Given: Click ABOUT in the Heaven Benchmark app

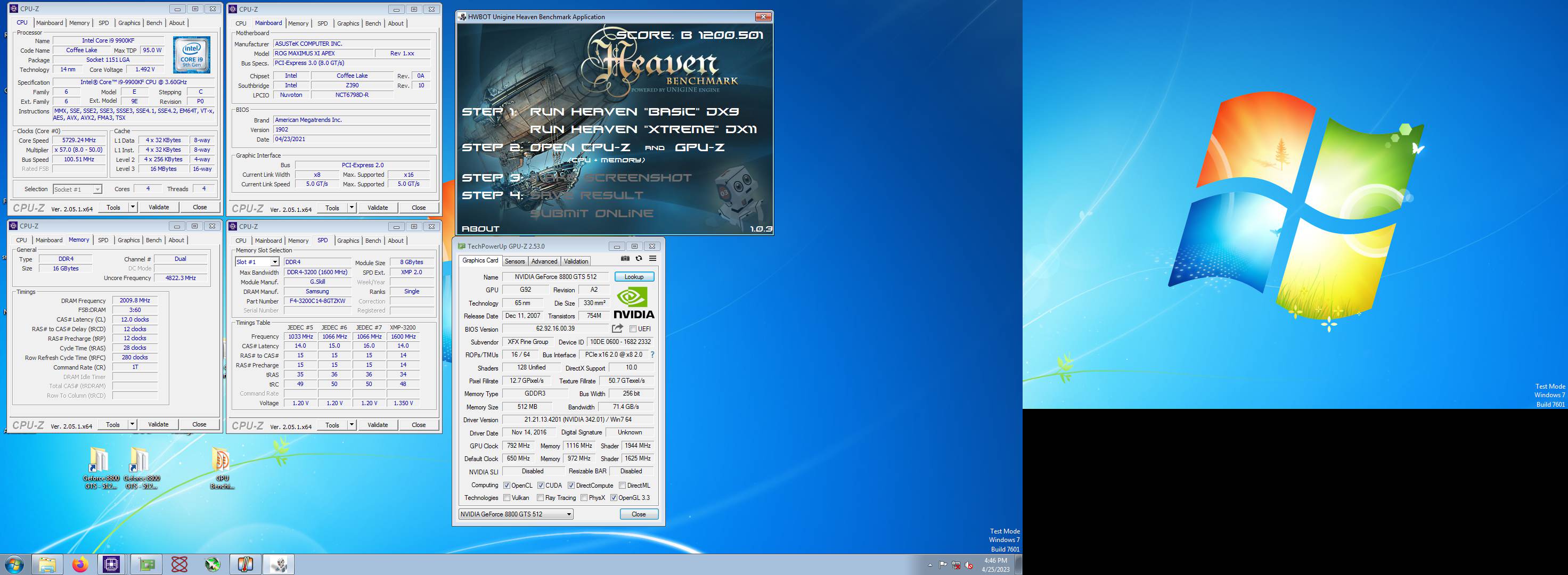Looking at the screenshot, I should (x=480, y=229).
